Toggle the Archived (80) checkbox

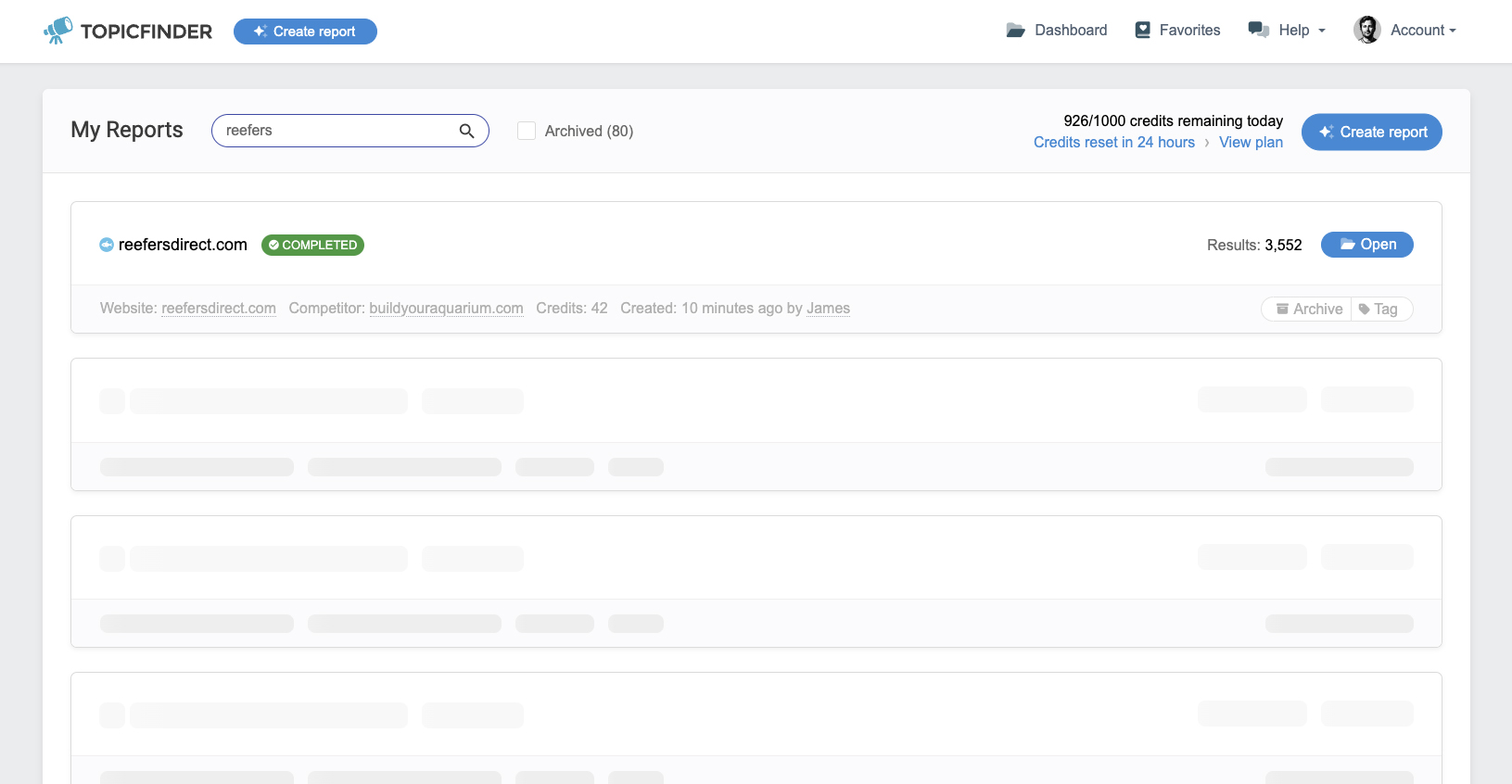pos(527,131)
